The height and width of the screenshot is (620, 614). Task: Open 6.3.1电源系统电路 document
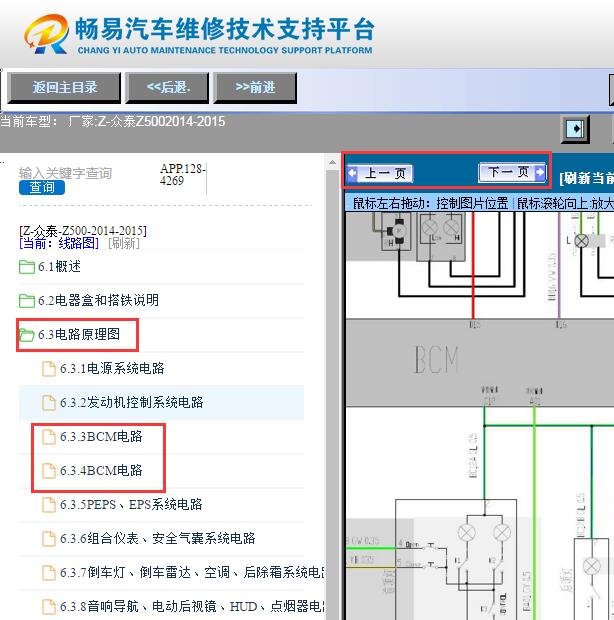point(112,369)
